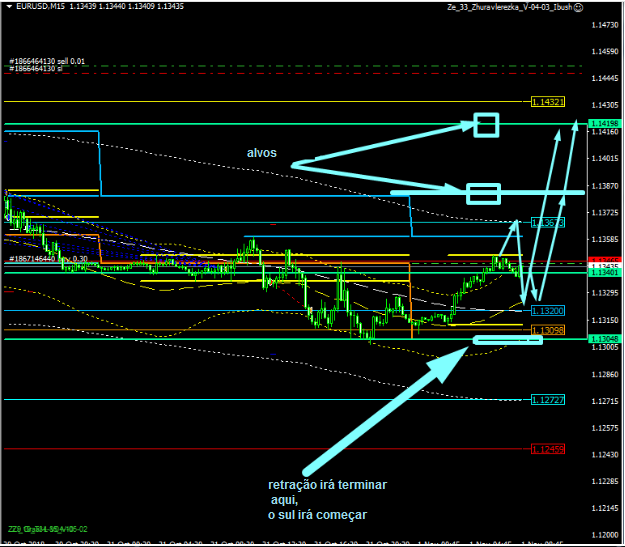Select the cyan 1.12727 price tag

(548, 400)
